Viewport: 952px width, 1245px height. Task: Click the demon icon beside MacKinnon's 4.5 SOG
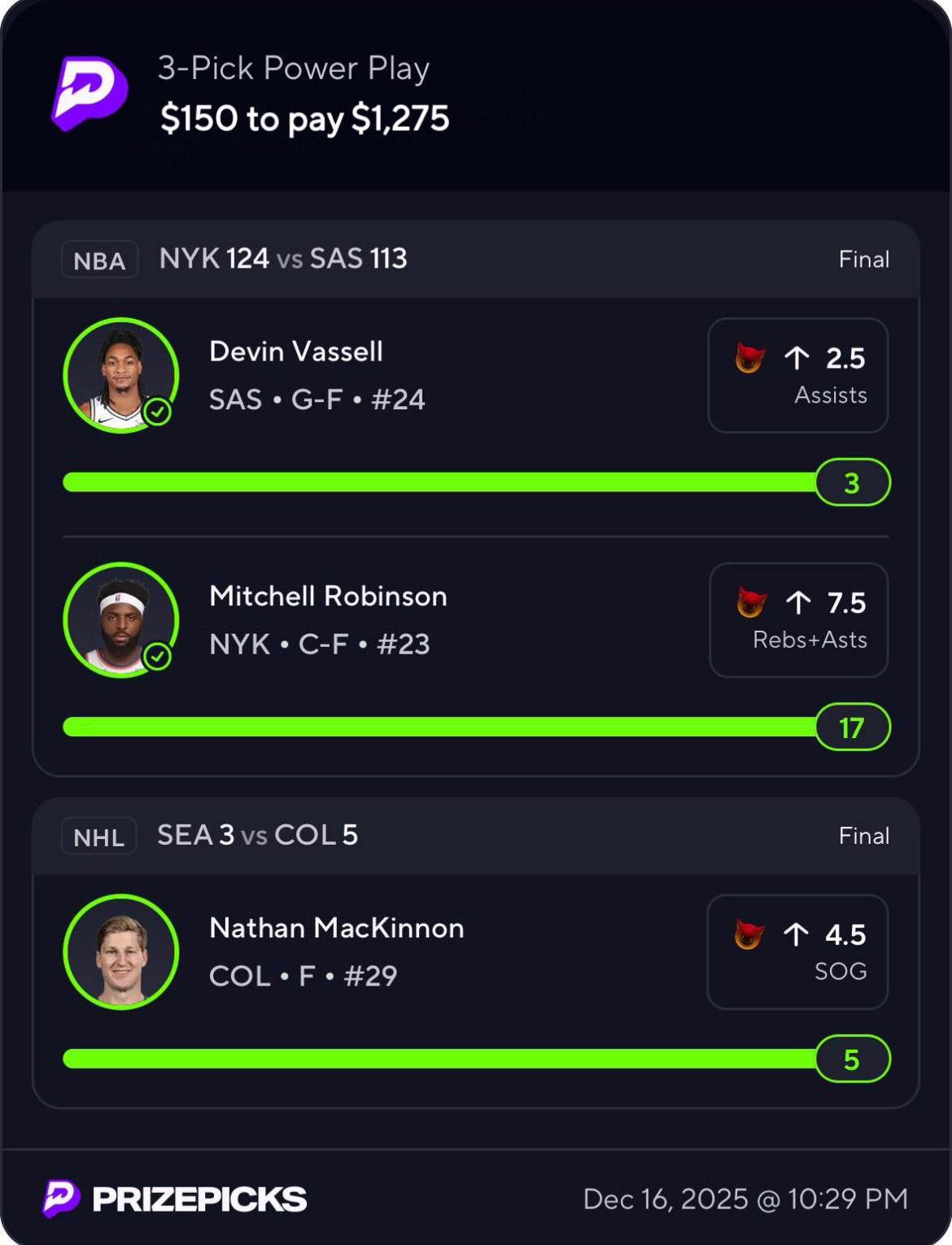(x=749, y=935)
